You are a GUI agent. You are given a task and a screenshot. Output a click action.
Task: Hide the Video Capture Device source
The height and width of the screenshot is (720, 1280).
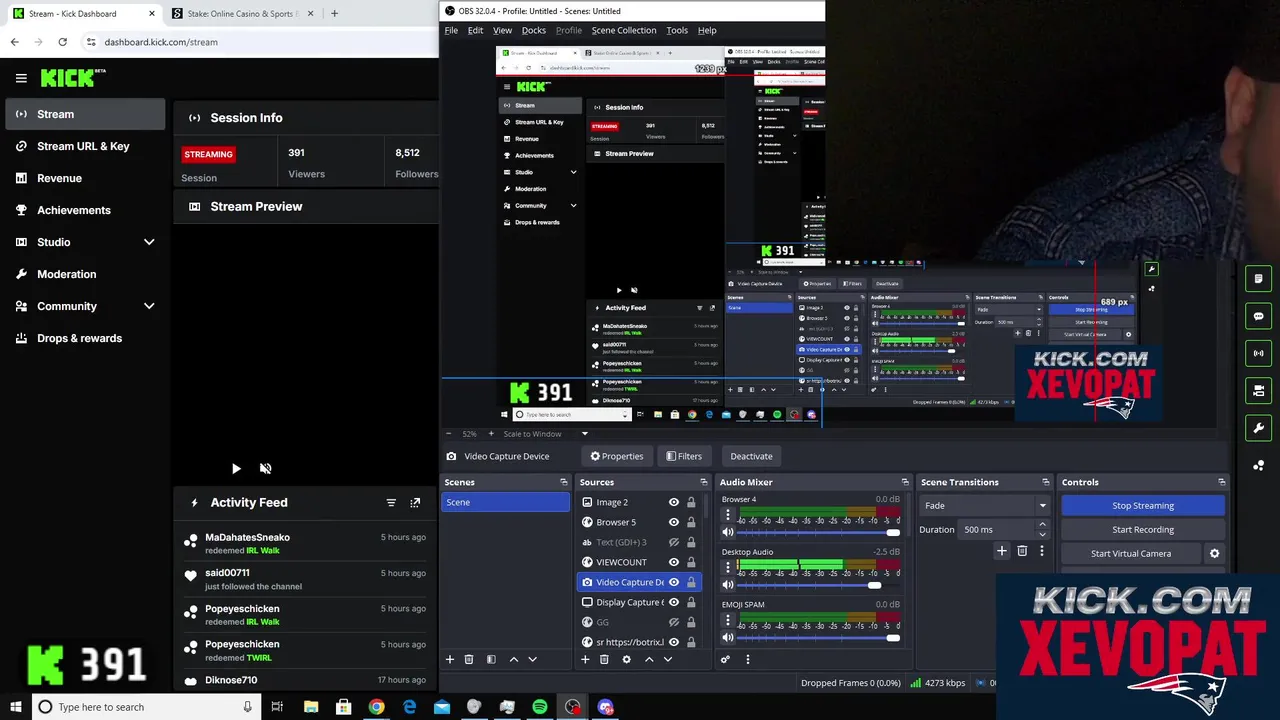pyautogui.click(x=674, y=582)
